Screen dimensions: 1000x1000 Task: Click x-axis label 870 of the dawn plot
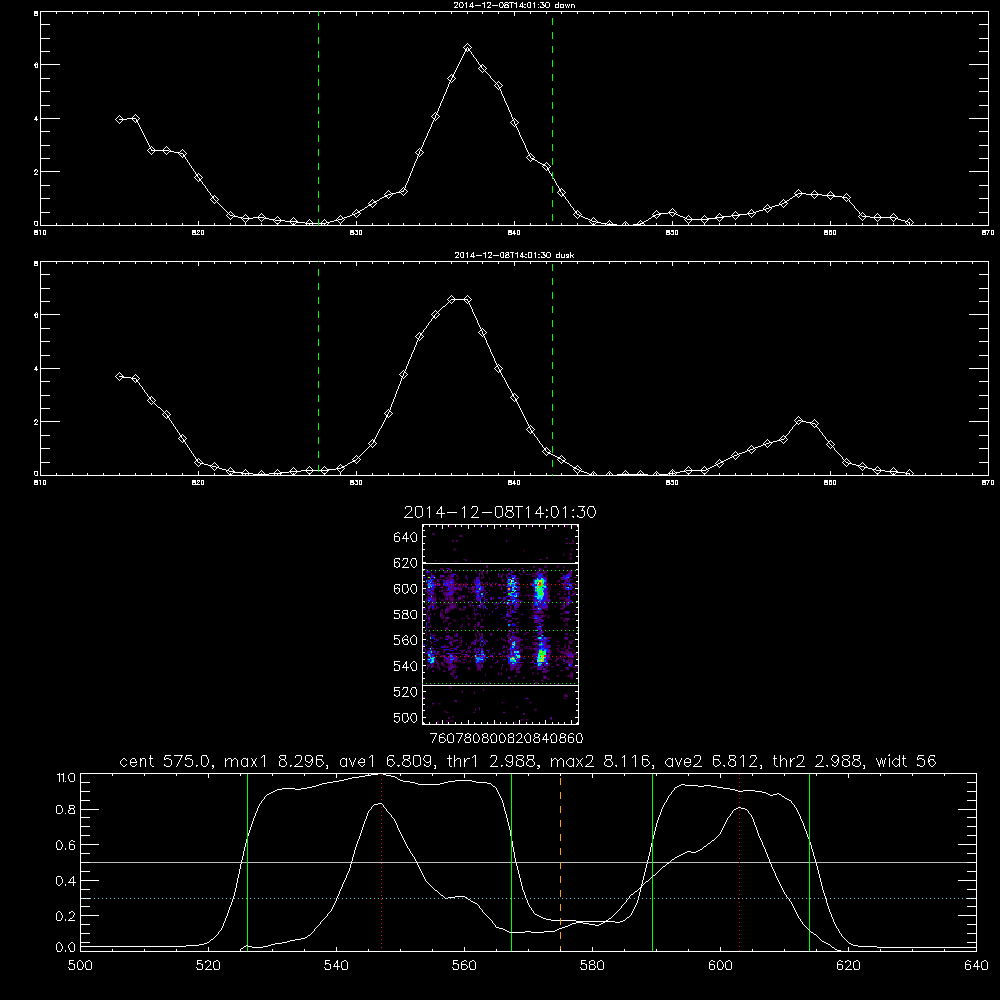pyautogui.click(x=987, y=233)
